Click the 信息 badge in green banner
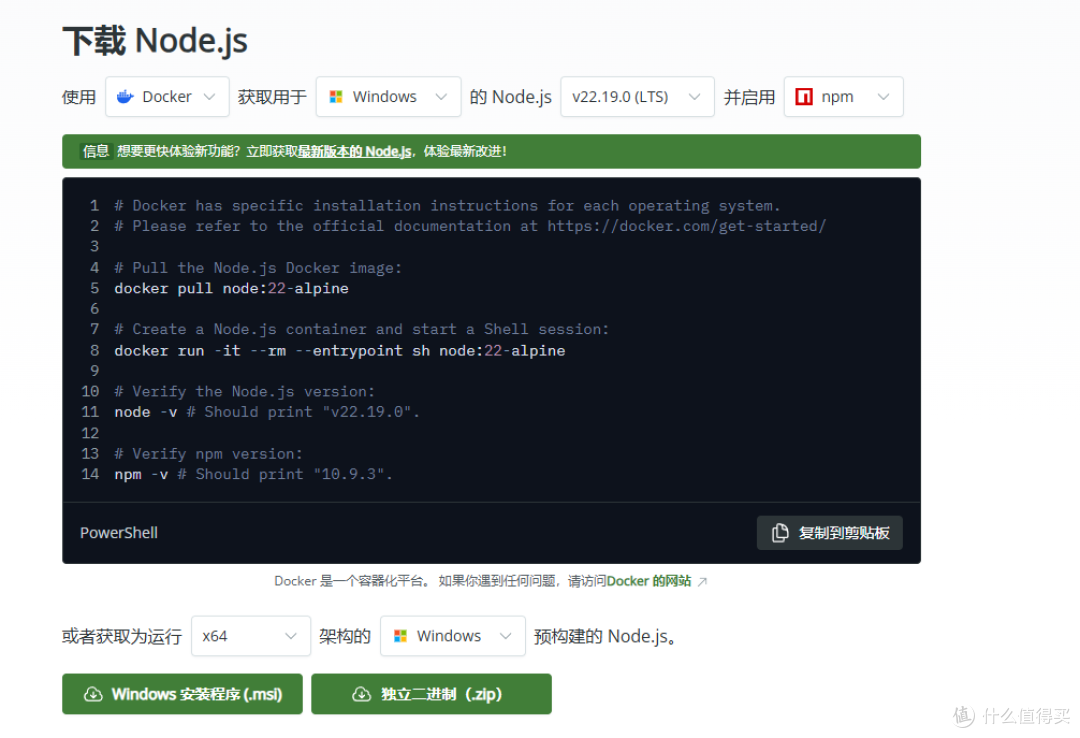The image size is (1080, 738). click(x=95, y=152)
